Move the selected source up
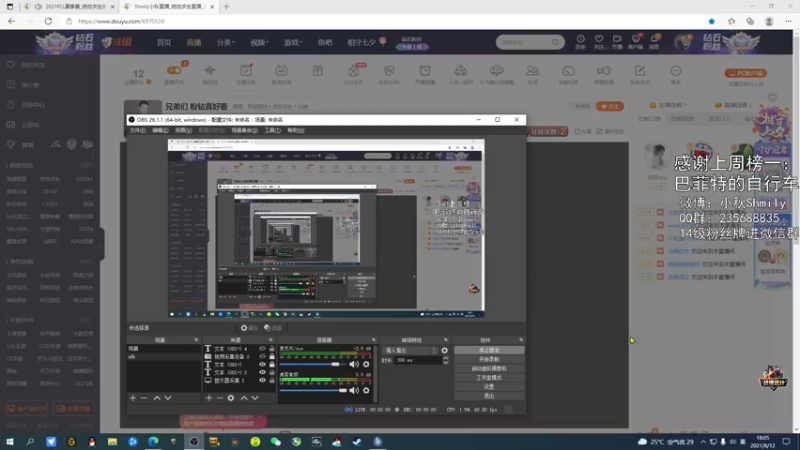The height and width of the screenshot is (450, 800). (x=244, y=398)
